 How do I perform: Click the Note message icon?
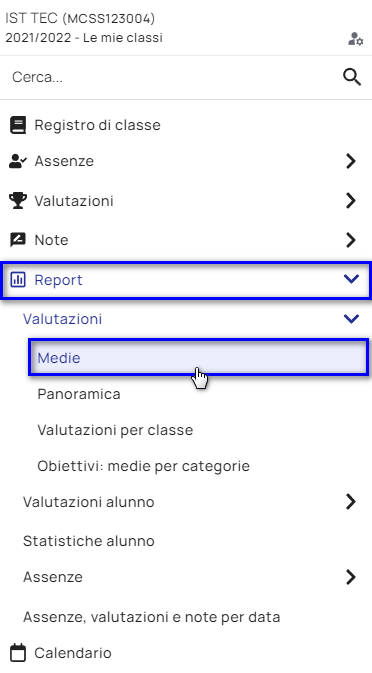pos(18,240)
